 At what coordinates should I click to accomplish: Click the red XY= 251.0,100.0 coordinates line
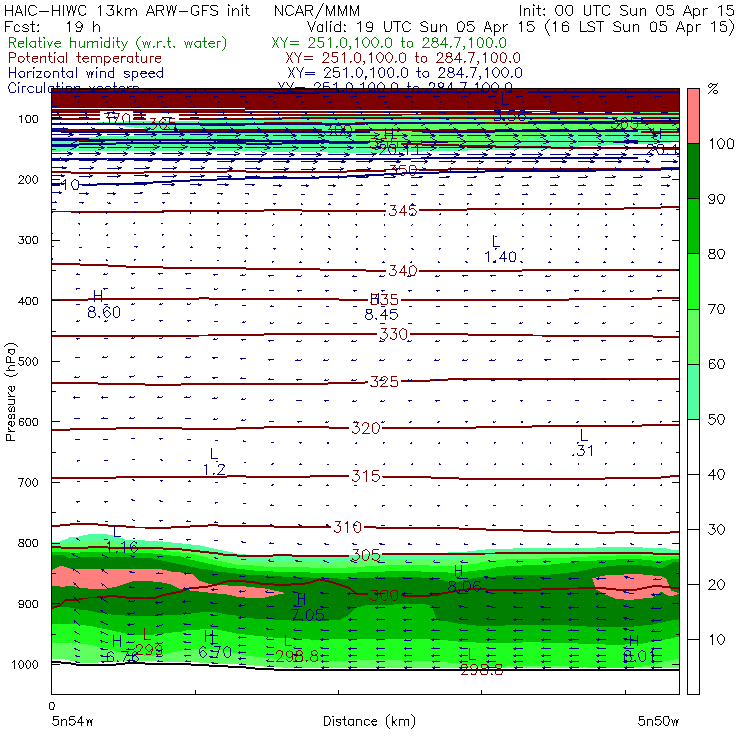(403, 58)
